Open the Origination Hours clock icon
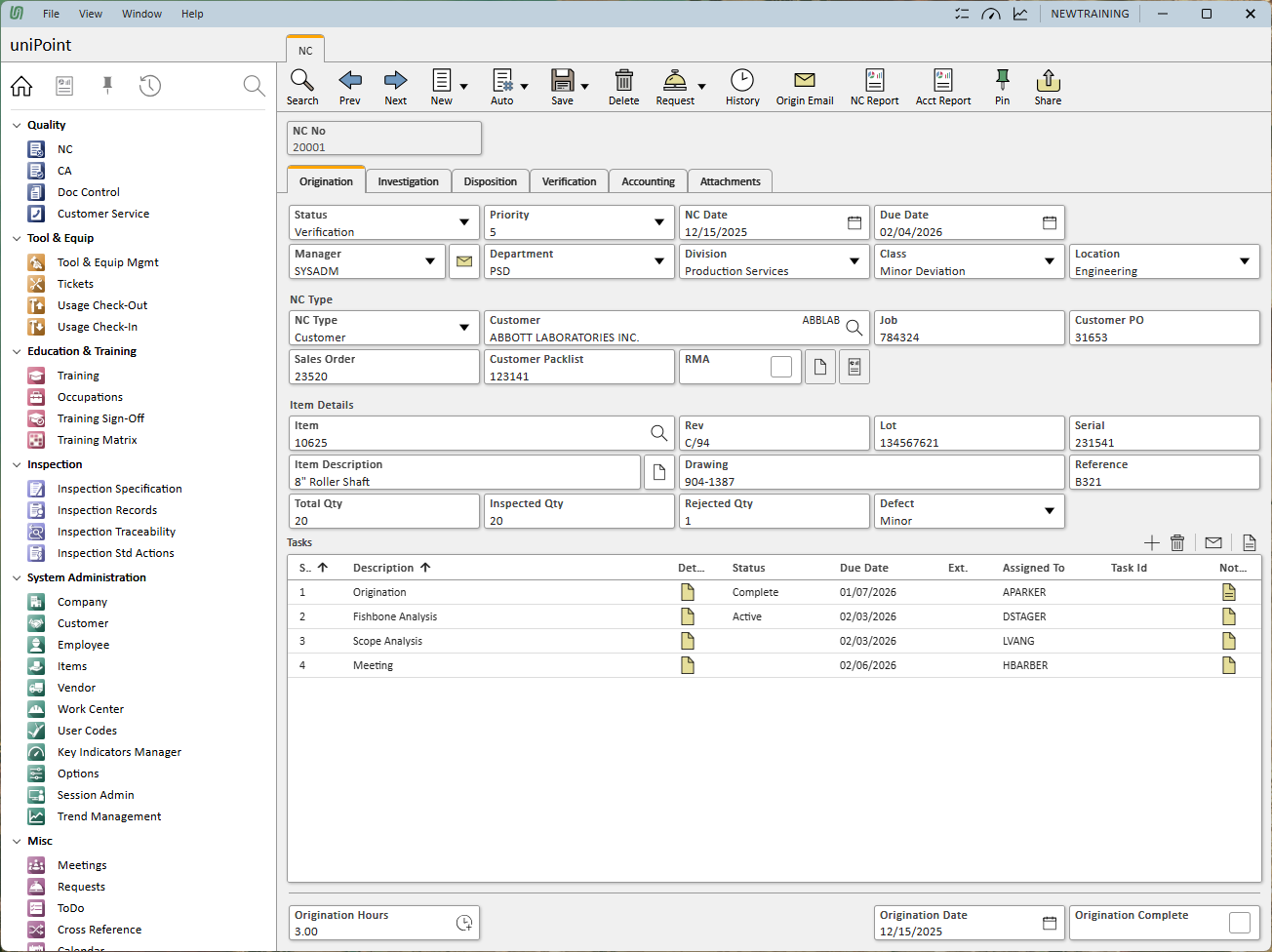Image resolution: width=1272 pixels, height=952 pixels. click(464, 923)
